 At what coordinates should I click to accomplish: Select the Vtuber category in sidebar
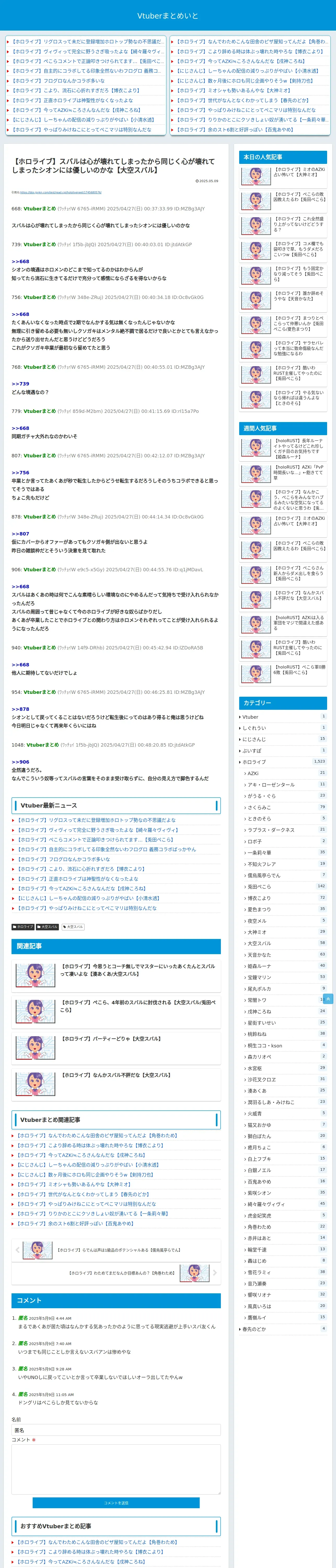(283, 717)
